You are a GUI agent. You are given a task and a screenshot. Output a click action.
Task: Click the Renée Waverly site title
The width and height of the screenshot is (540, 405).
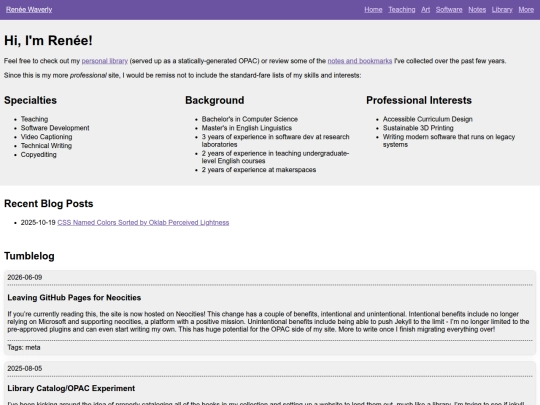pyautogui.click(x=29, y=10)
